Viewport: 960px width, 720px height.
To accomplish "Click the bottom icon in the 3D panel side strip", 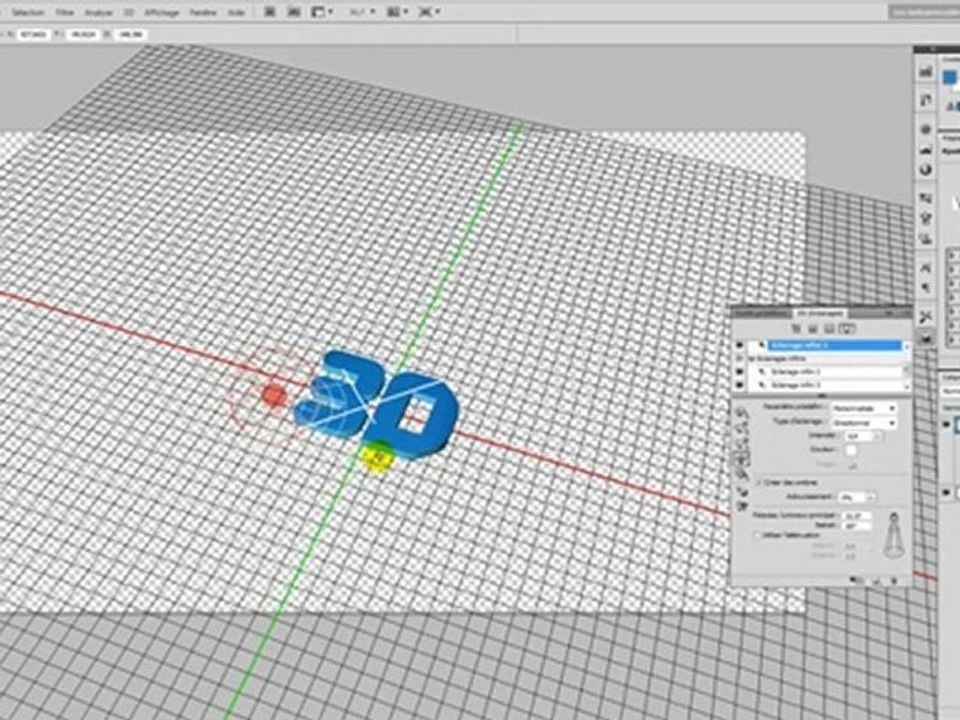I will click(x=742, y=506).
